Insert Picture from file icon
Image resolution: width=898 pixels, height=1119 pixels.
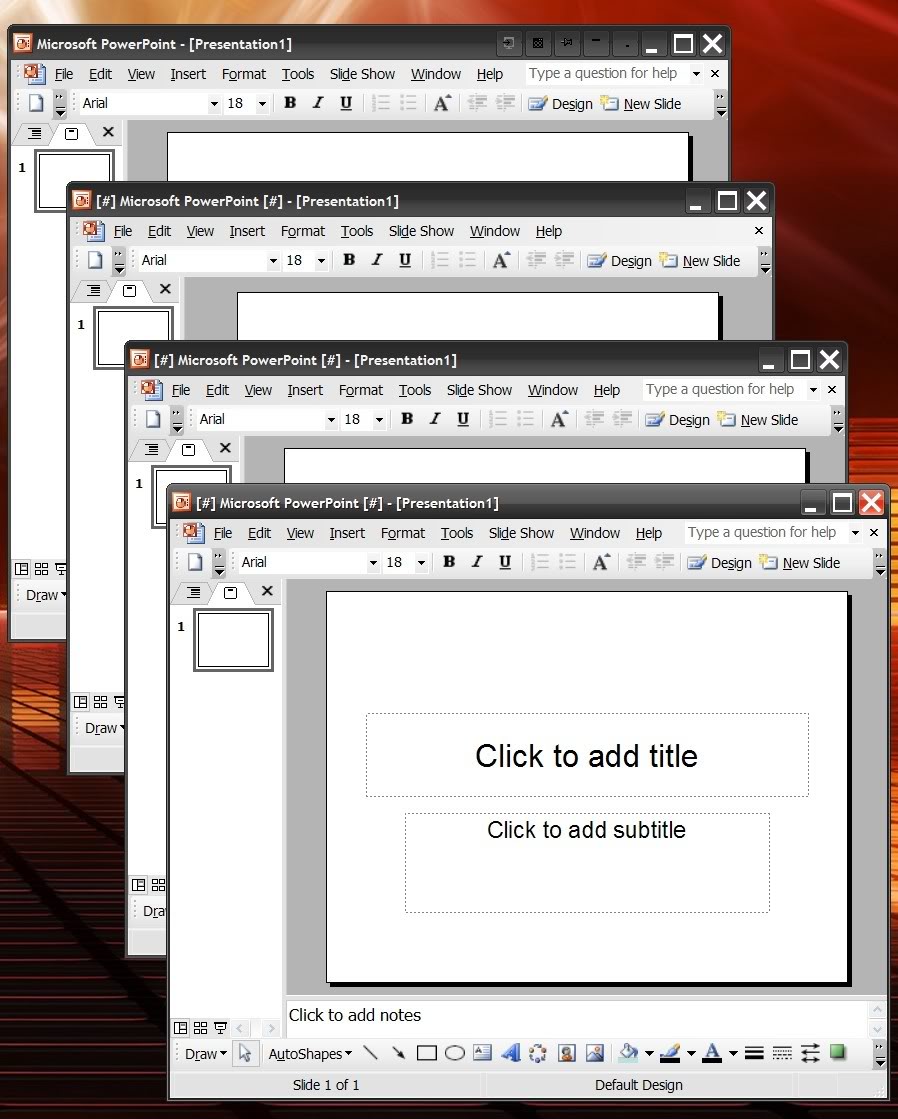595,1053
